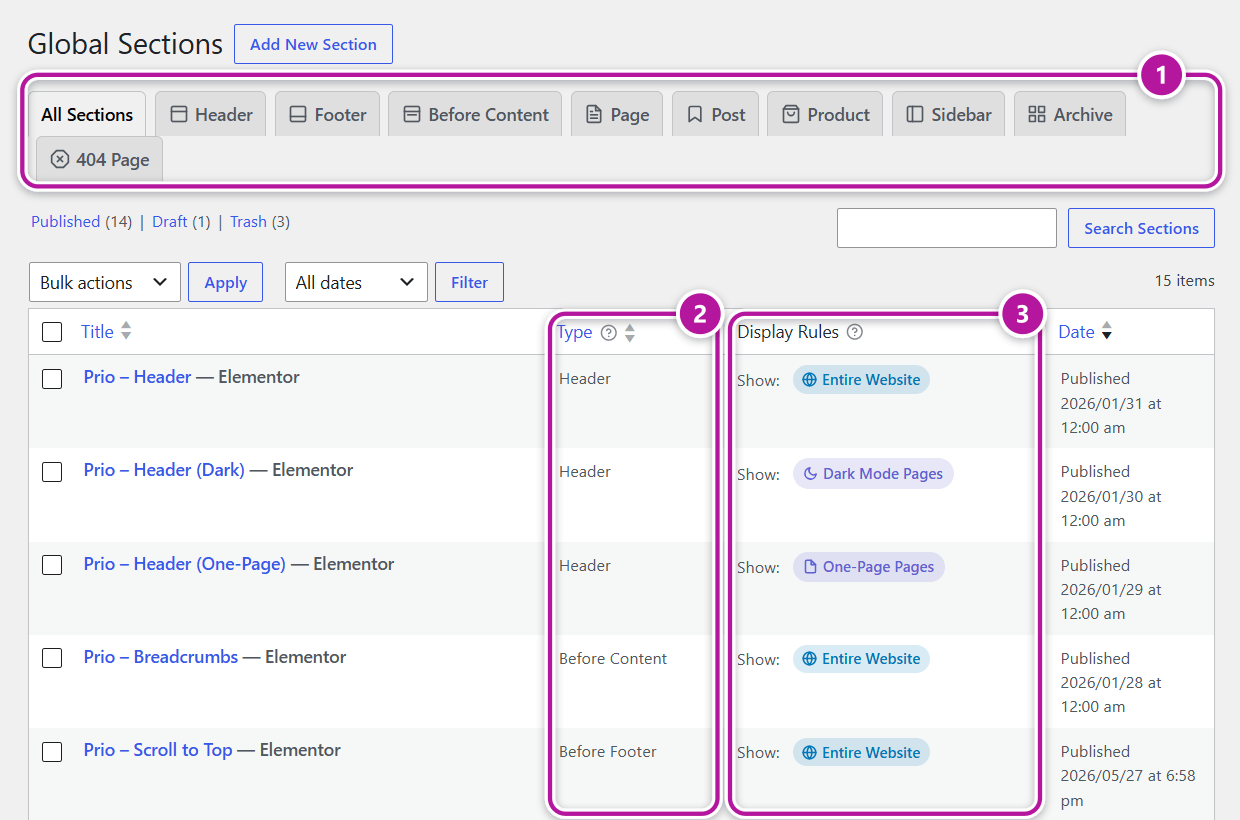Click the Type column sort arrows
The image size is (1240, 820).
point(630,332)
